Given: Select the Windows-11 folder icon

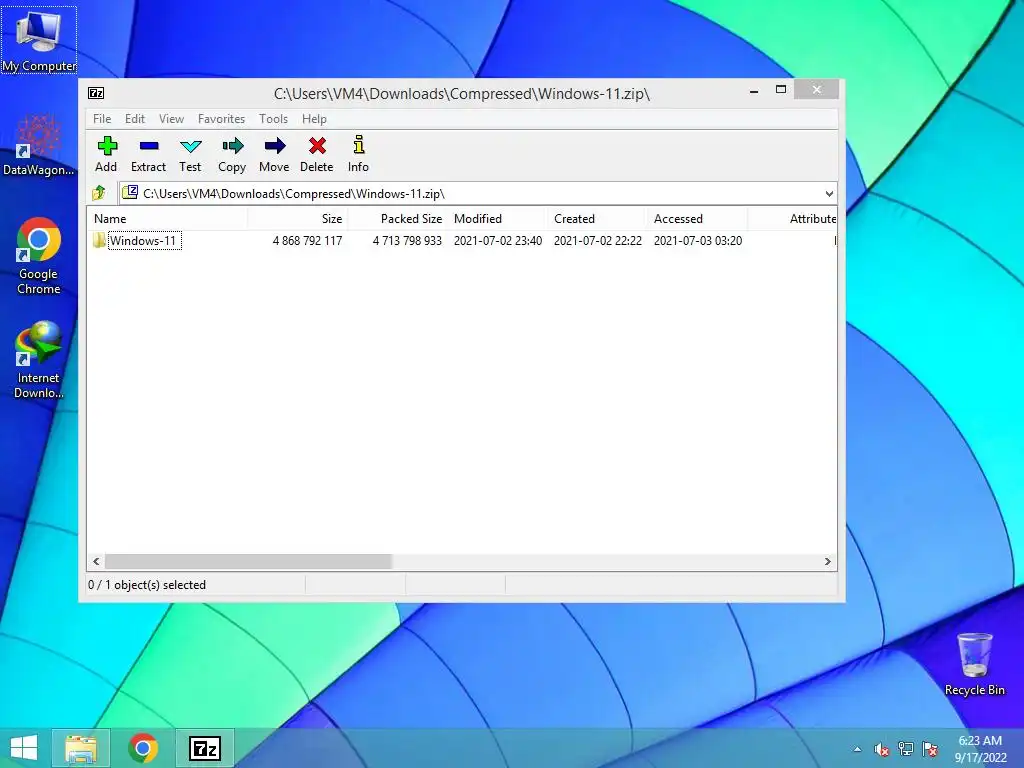Looking at the screenshot, I should [x=99, y=240].
